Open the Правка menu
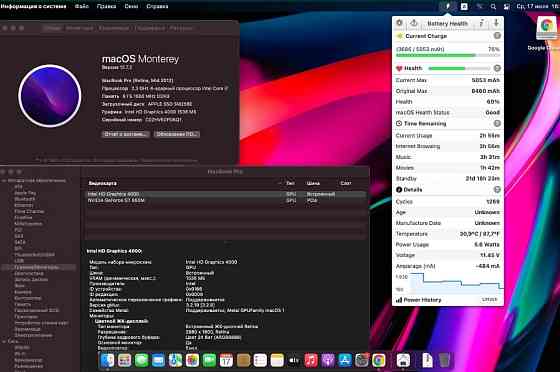This screenshot has width=560, height=372. point(106,6)
